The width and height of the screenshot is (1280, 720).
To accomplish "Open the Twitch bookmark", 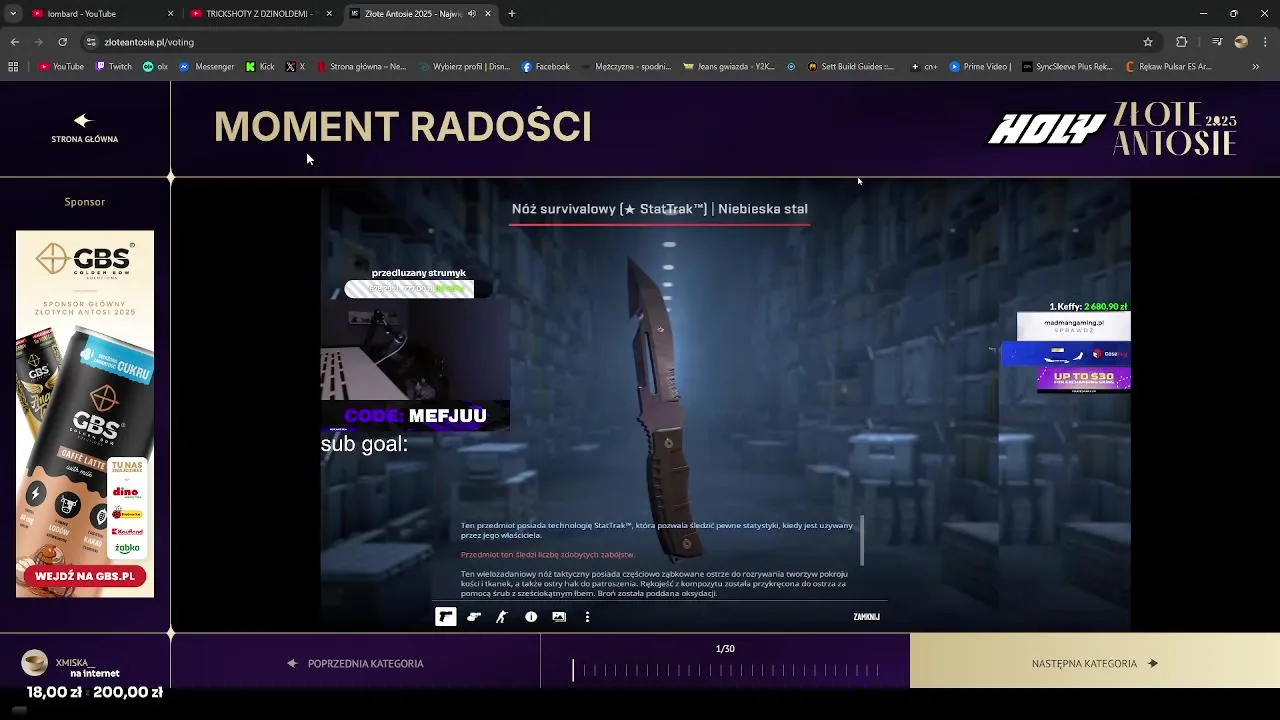I will point(113,67).
